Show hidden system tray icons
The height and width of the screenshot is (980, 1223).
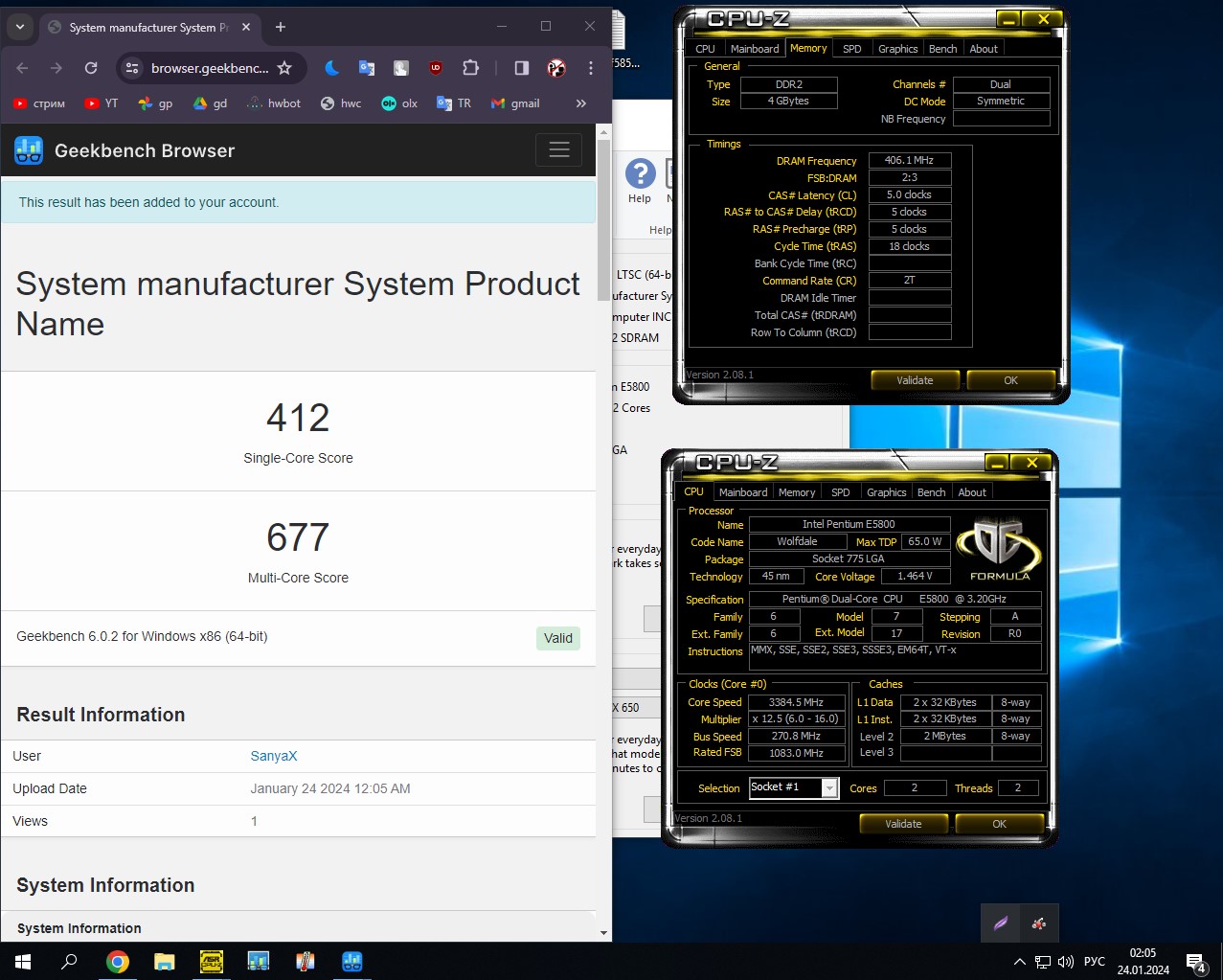pos(1019,962)
